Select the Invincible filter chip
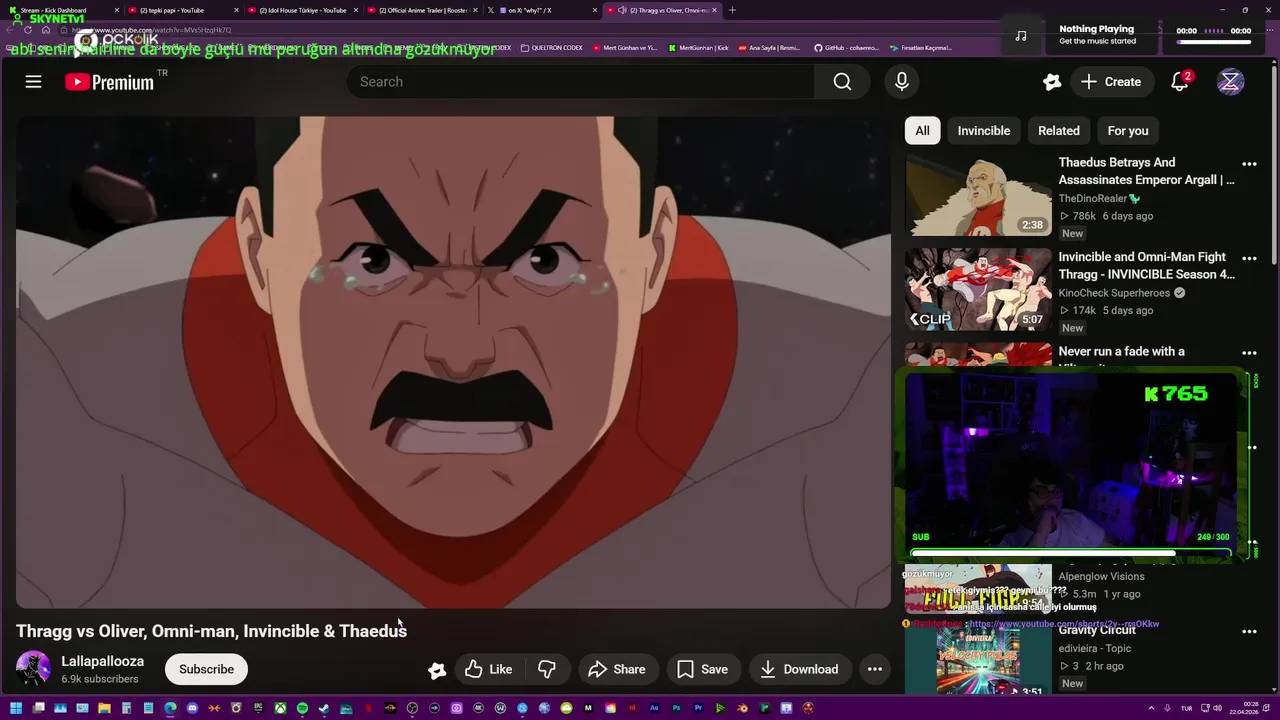 984,131
